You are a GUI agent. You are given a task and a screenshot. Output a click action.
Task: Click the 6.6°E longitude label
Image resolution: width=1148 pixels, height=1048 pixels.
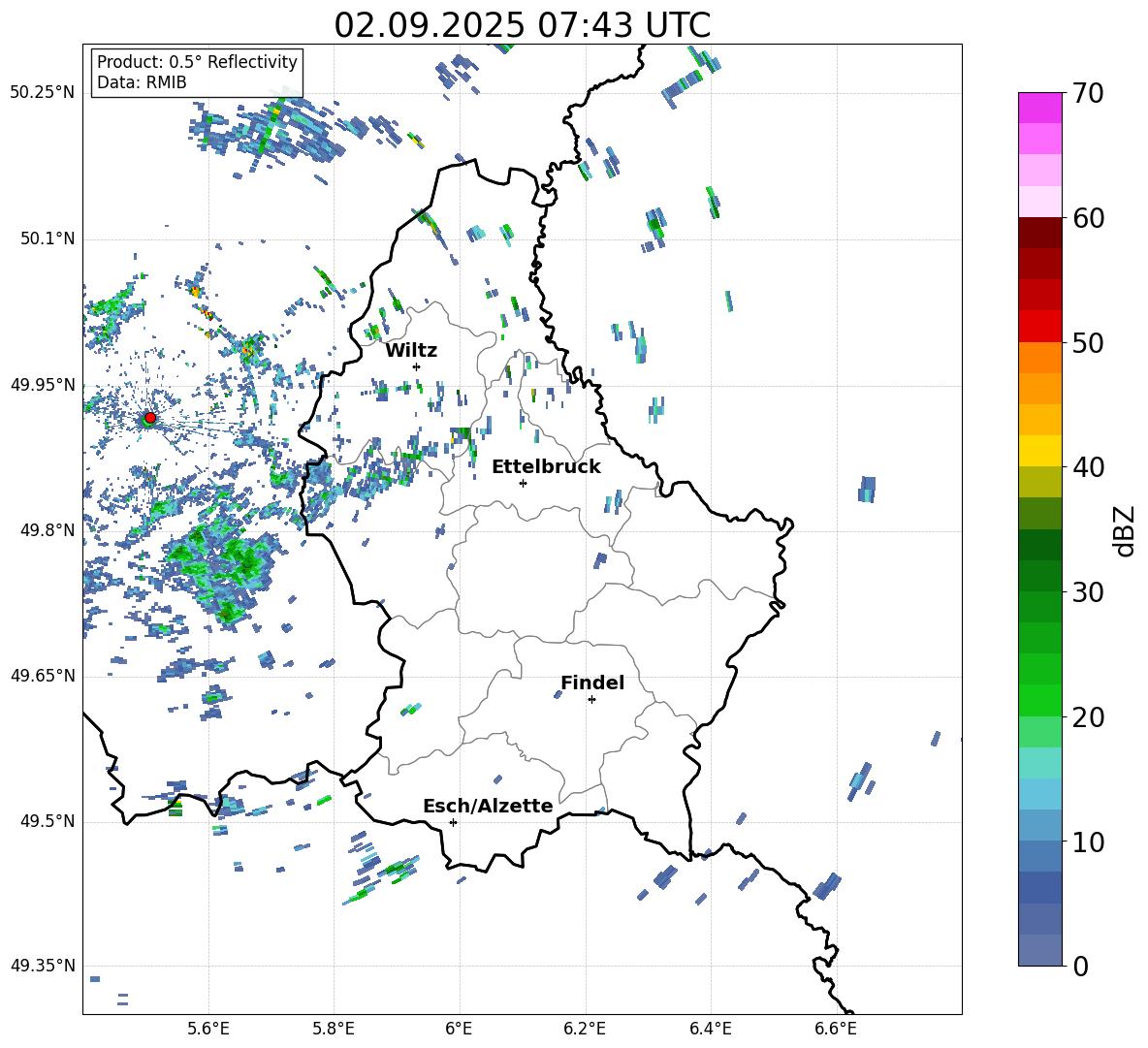836,1029
